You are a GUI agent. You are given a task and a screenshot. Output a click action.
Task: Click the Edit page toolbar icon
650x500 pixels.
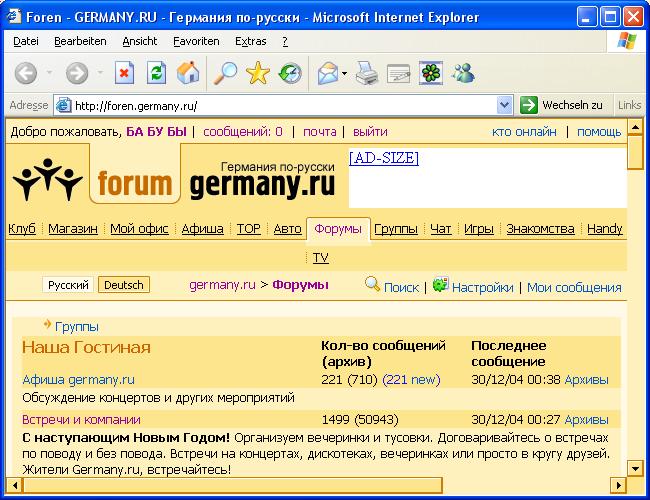(x=398, y=74)
